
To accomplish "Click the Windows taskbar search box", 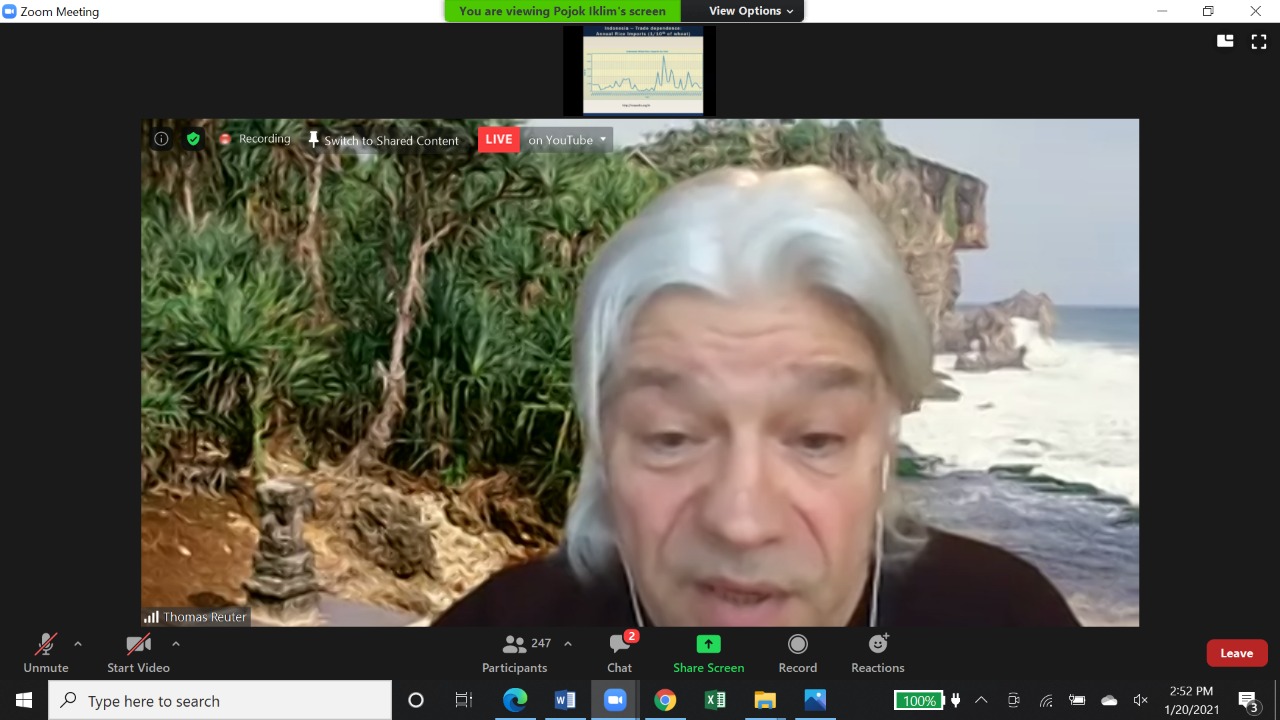I will (220, 701).
